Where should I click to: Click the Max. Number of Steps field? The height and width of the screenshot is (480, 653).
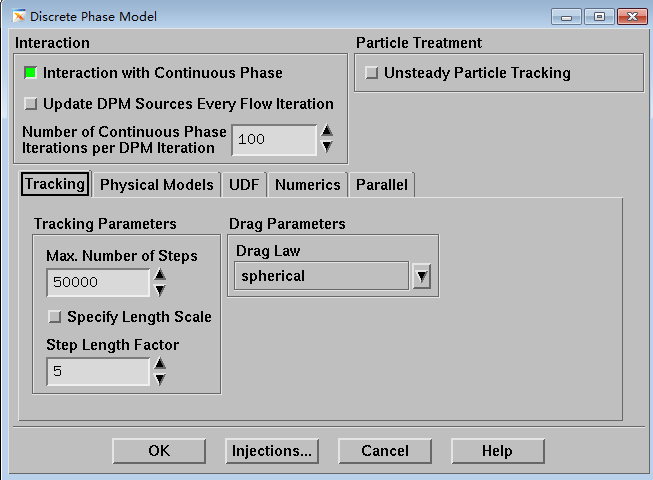click(x=97, y=283)
